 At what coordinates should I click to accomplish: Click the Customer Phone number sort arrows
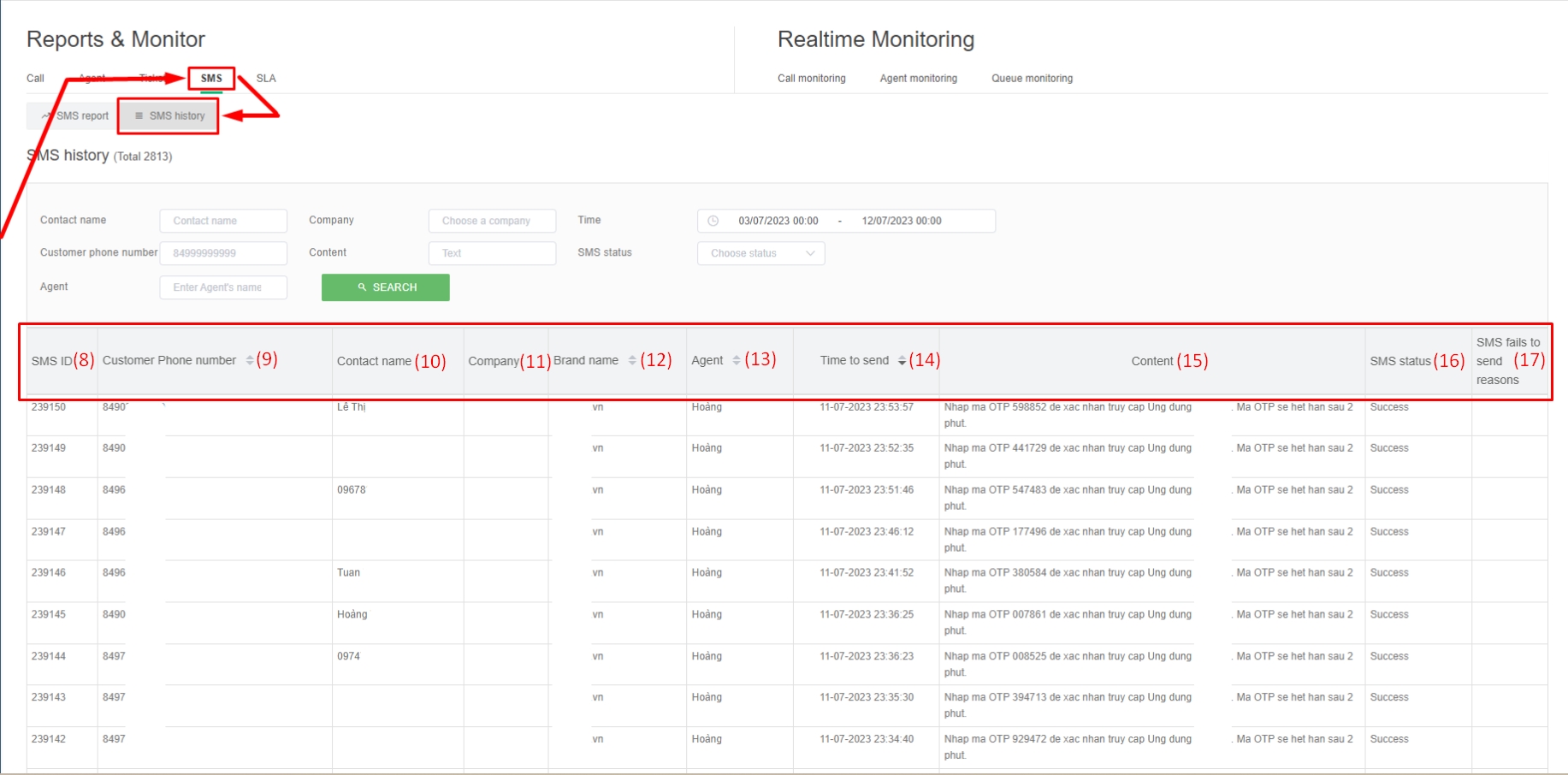250,361
